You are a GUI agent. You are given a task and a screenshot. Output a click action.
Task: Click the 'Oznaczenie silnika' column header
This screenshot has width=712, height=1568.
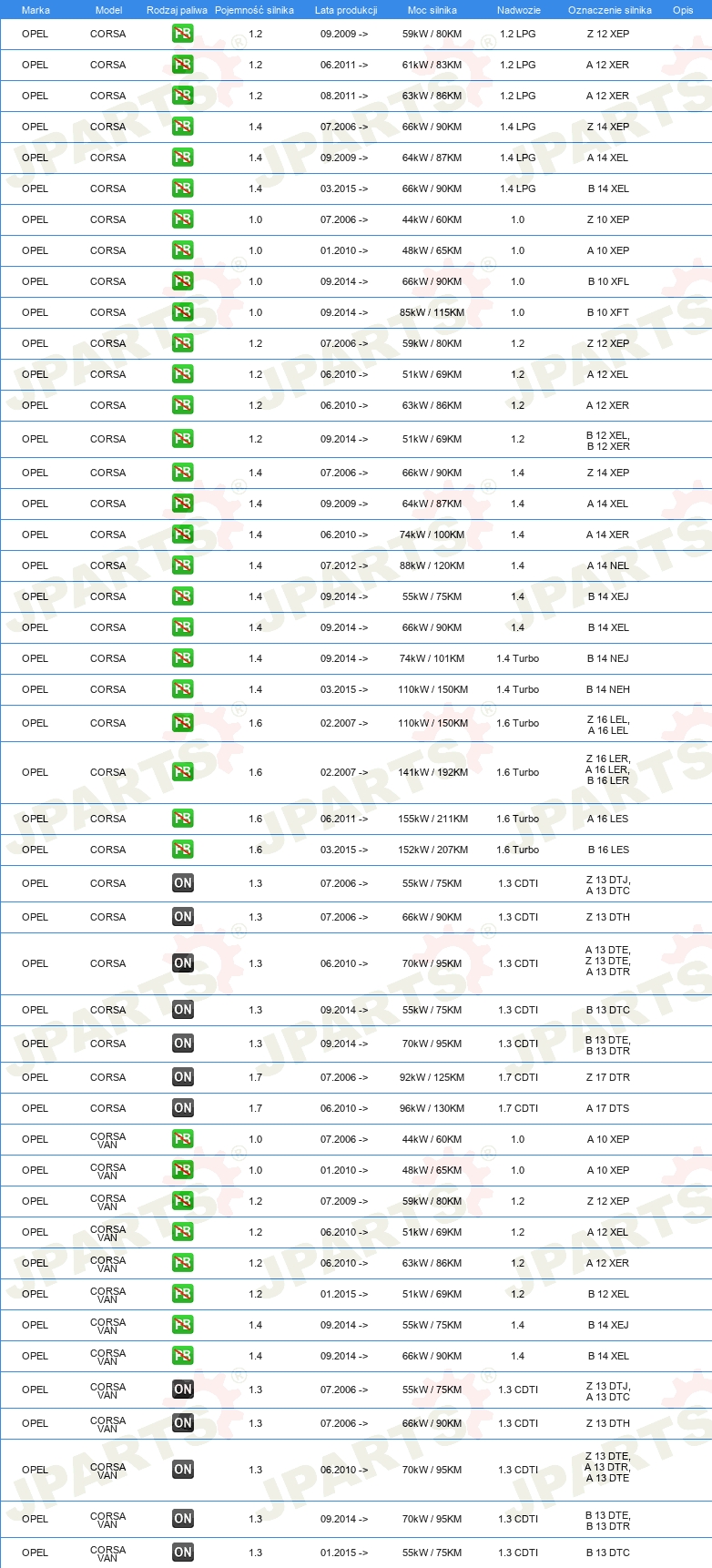click(609, 10)
